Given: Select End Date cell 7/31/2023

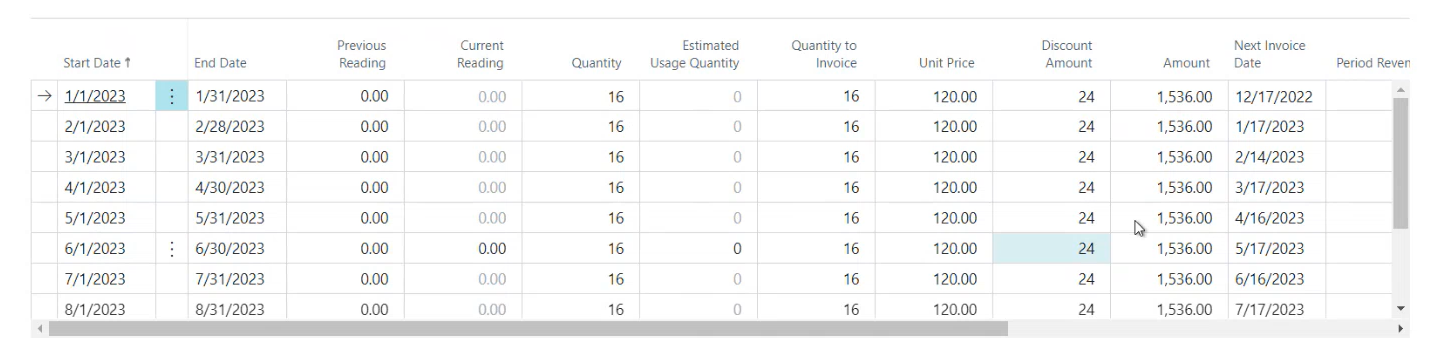Looking at the screenshot, I should pyautogui.click(x=237, y=279).
